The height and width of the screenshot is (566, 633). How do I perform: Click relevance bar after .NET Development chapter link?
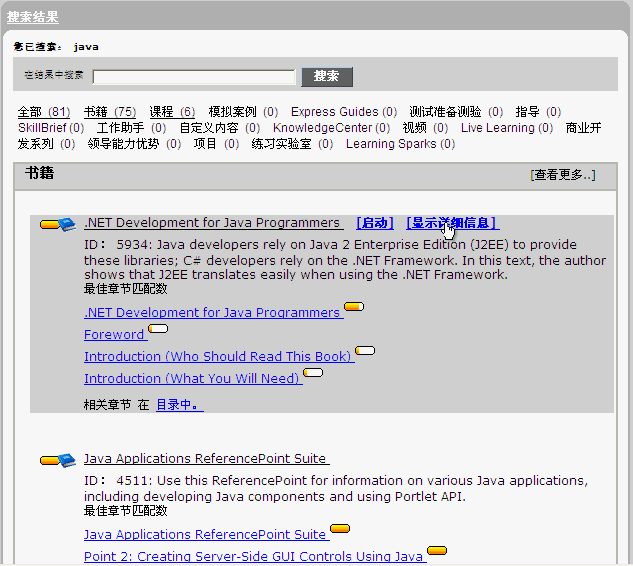click(x=354, y=306)
